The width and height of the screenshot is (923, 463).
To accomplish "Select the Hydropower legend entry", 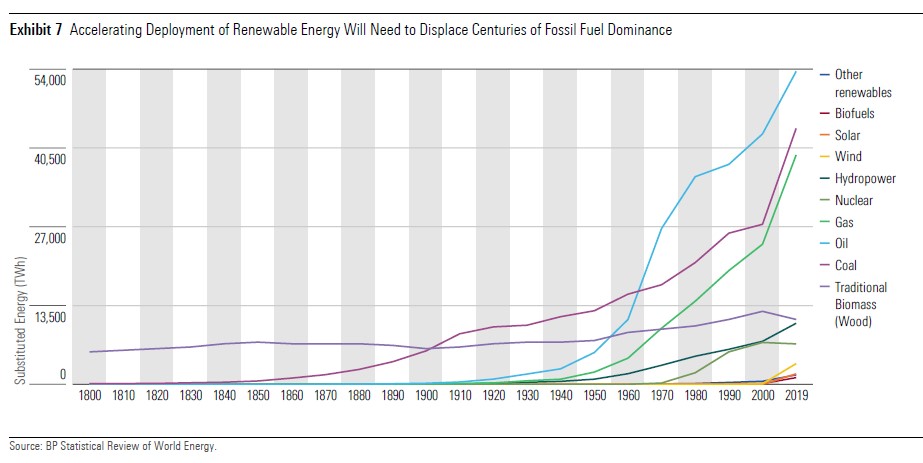I will (x=862, y=179).
